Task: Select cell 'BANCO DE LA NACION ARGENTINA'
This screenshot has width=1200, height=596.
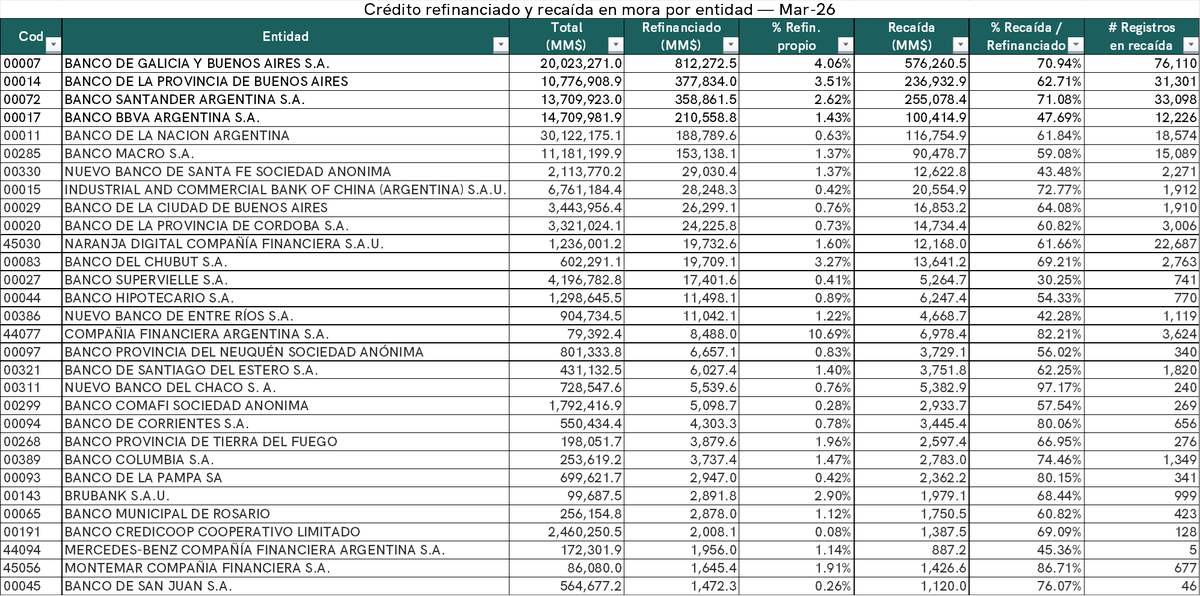Action: point(286,135)
